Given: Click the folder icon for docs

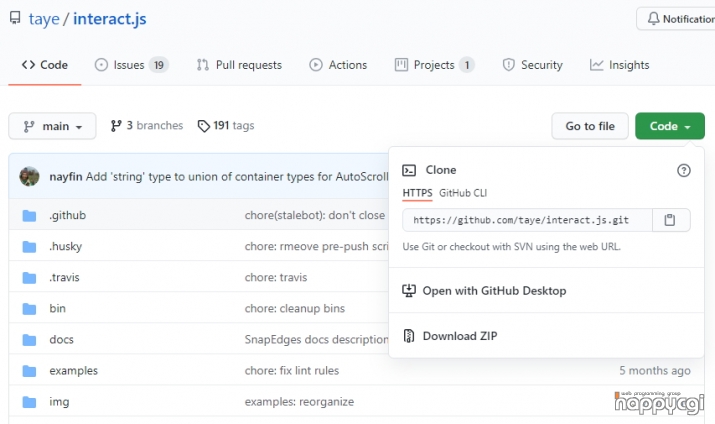Looking at the screenshot, I should (29, 340).
